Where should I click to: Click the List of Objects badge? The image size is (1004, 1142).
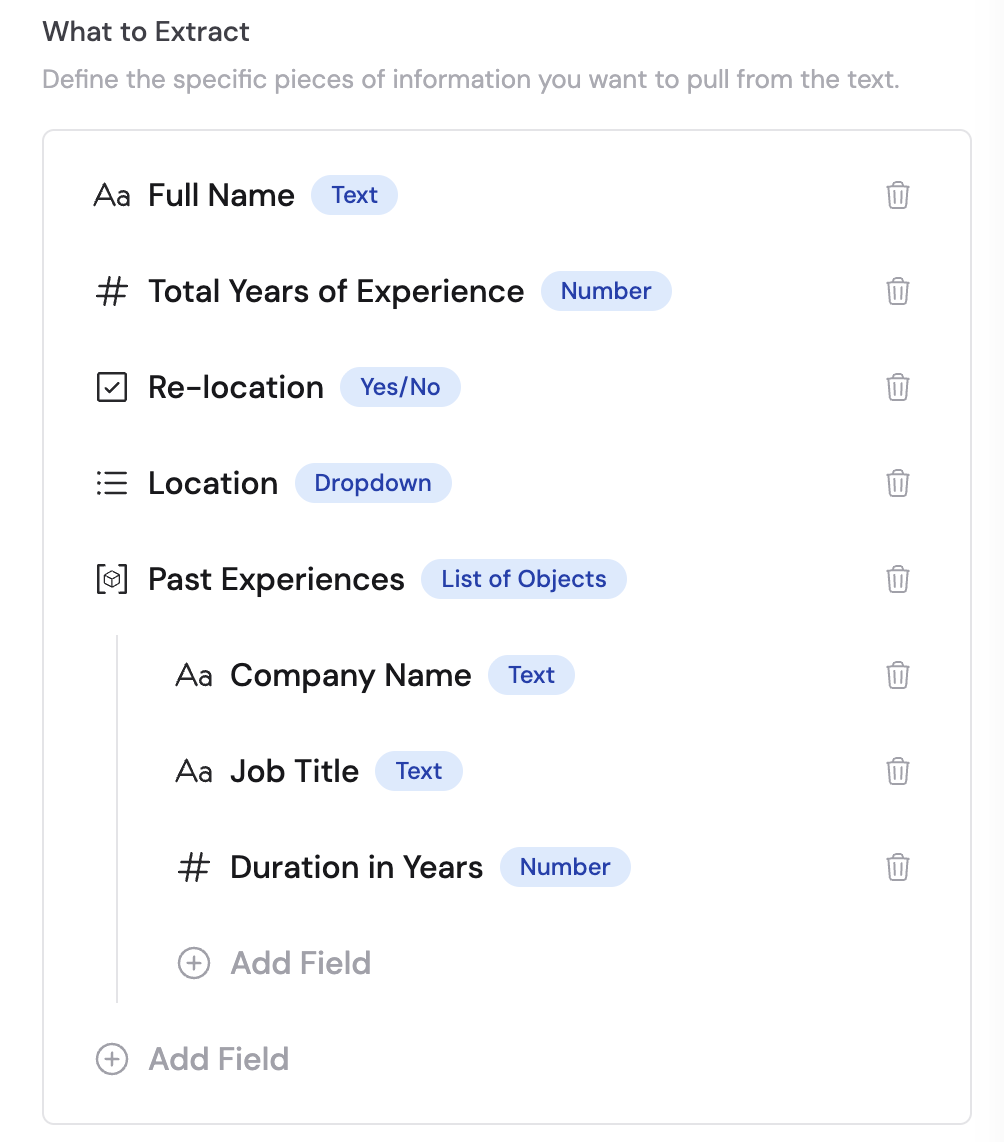524,579
